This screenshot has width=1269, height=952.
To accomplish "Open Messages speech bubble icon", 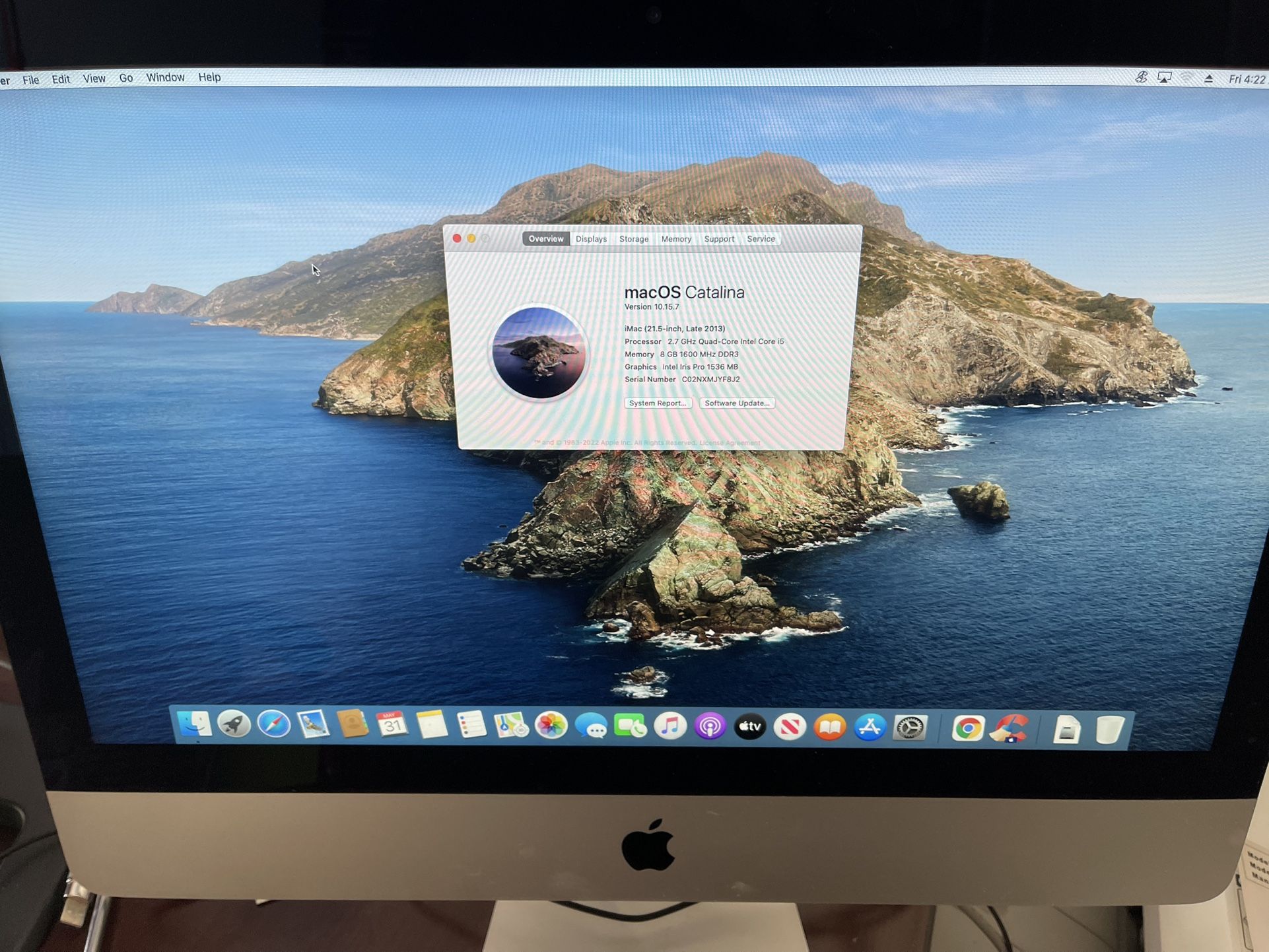I will [591, 726].
